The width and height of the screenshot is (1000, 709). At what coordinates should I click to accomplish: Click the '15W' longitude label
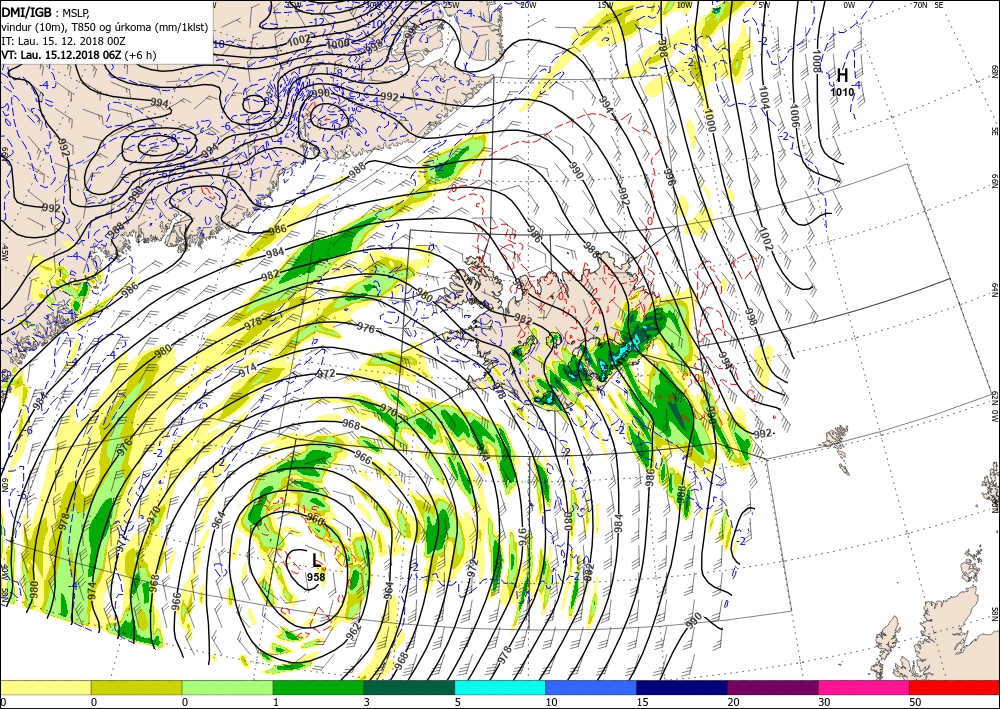[605, 5]
